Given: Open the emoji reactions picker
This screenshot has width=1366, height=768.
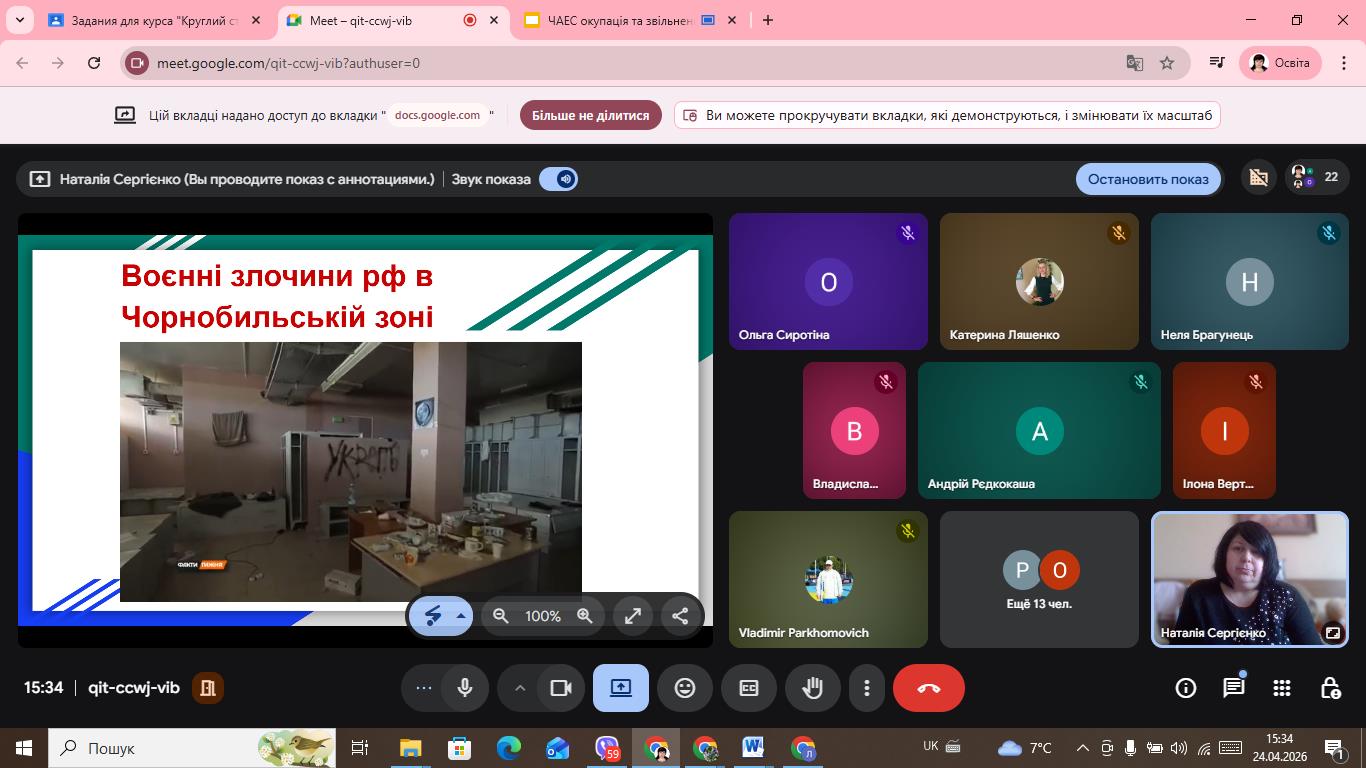Looking at the screenshot, I should click(x=685, y=688).
